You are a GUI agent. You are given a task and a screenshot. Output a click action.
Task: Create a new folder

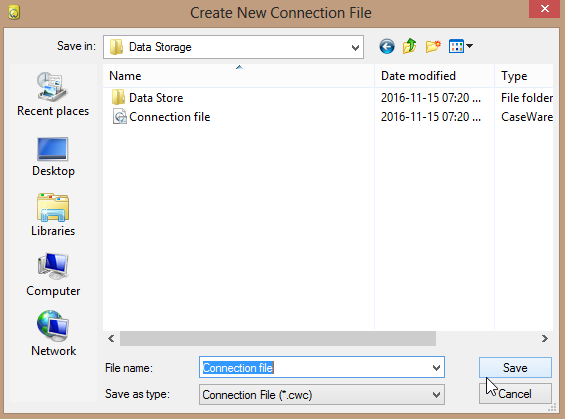(x=433, y=46)
